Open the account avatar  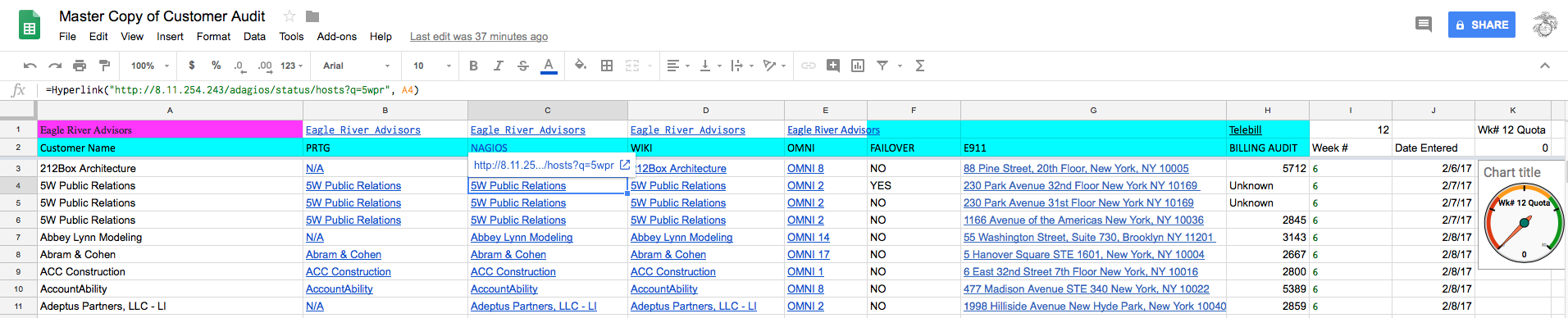point(1545,25)
